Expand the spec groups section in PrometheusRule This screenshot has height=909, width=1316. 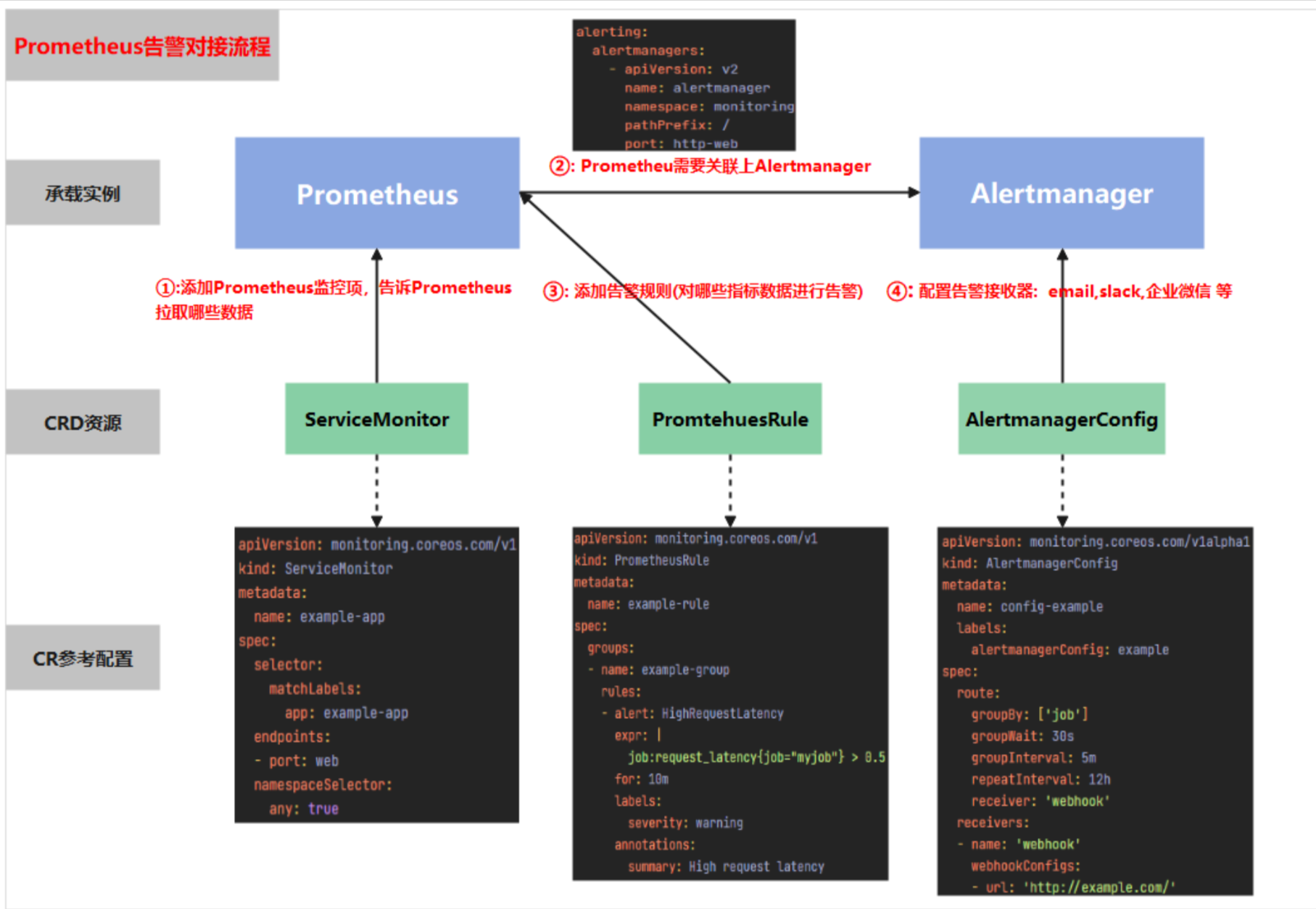(x=611, y=648)
